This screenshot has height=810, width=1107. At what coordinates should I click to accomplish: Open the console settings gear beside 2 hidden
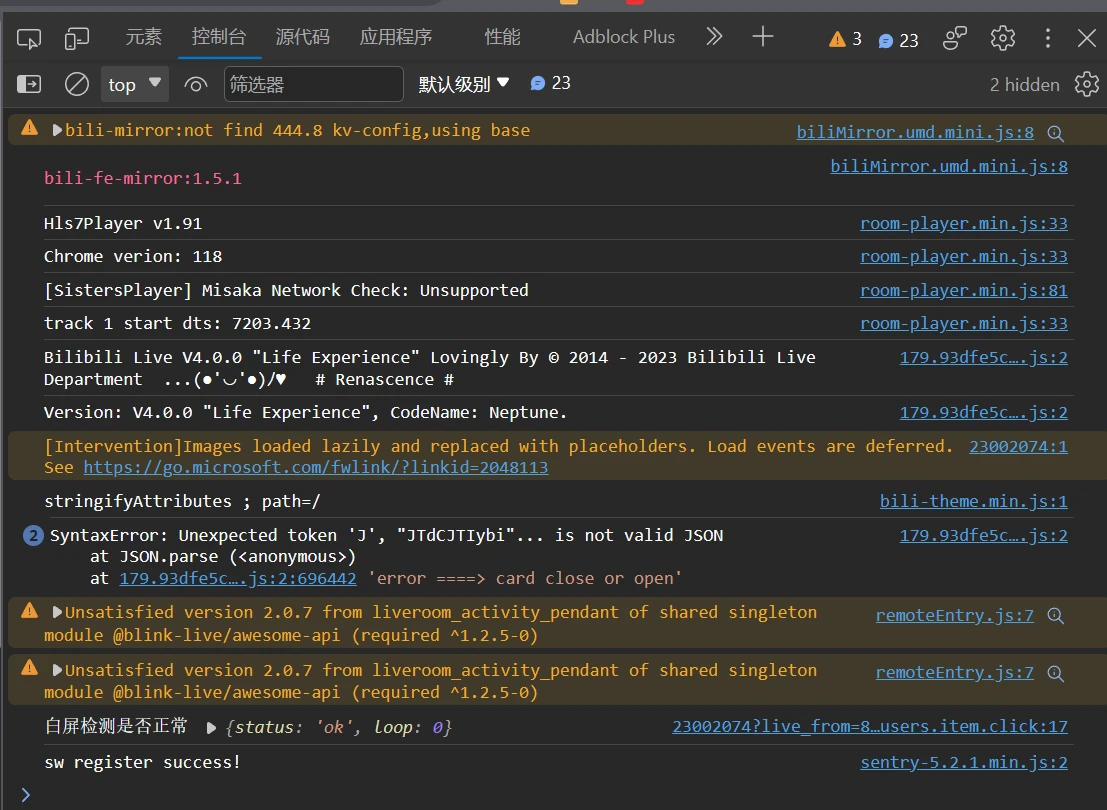[x=1086, y=84]
